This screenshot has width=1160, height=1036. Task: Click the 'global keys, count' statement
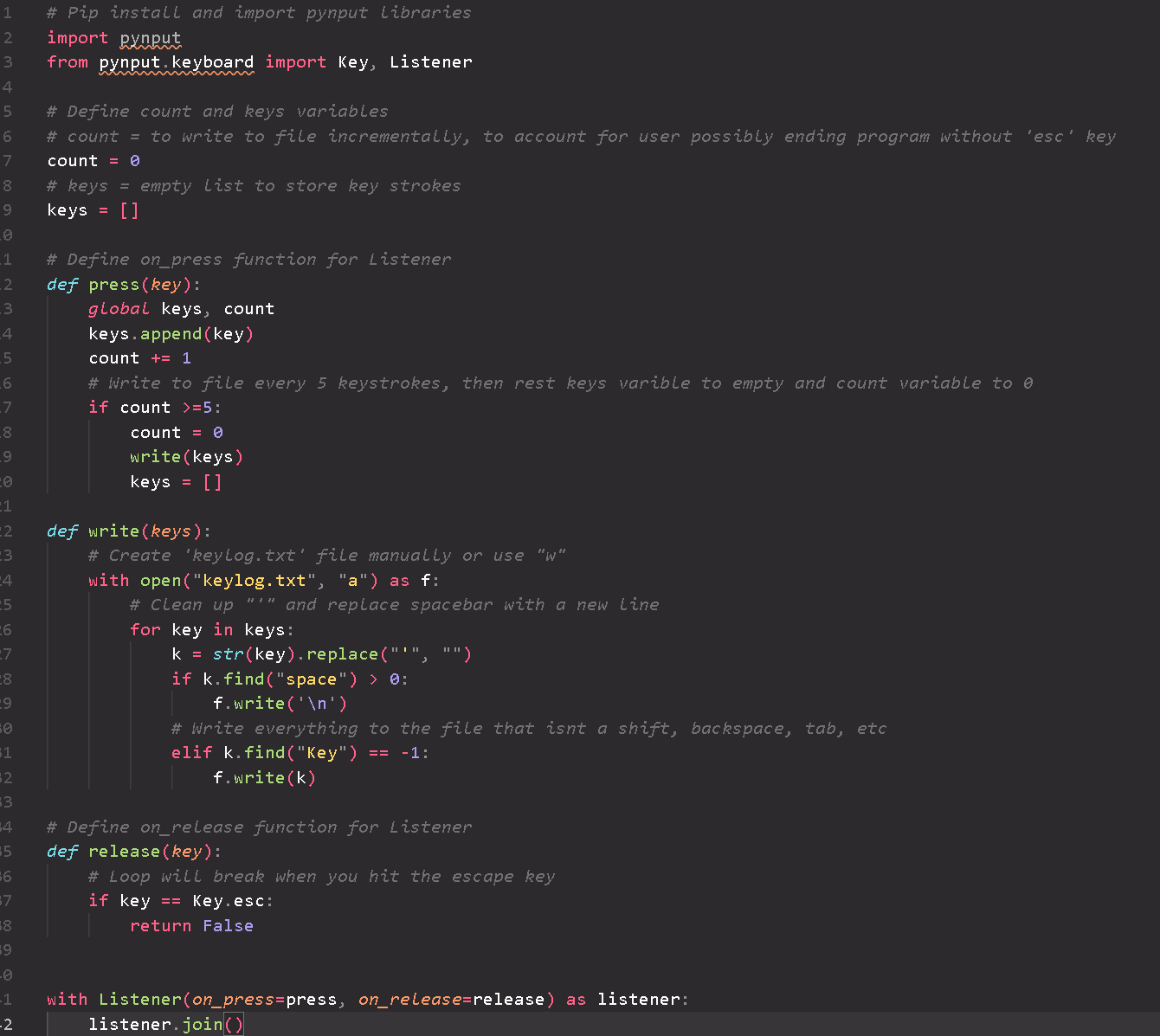[181, 309]
